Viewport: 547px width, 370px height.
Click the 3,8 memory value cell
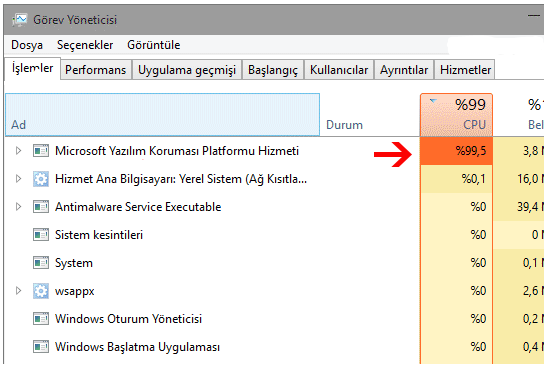pos(519,151)
